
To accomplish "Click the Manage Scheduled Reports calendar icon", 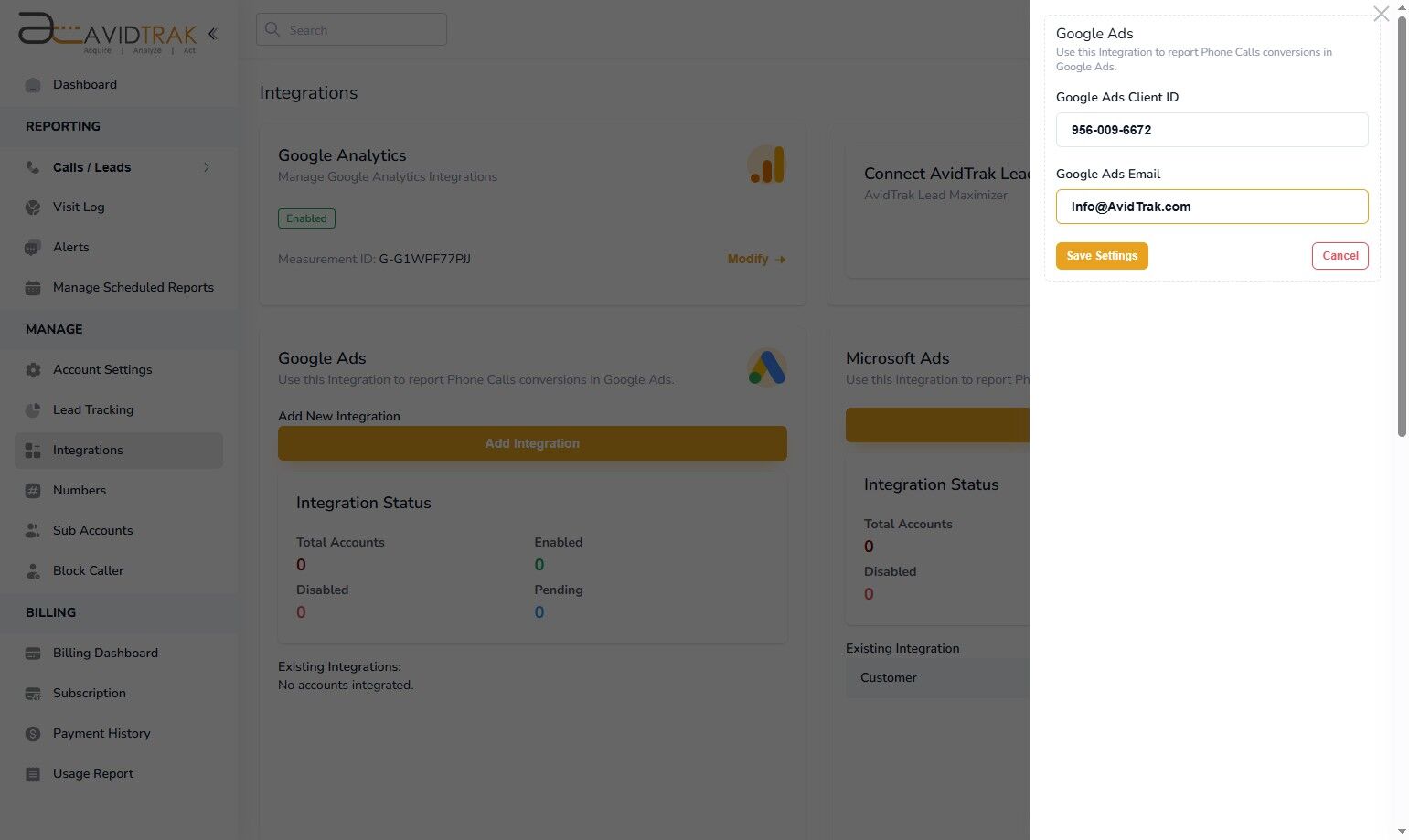I will tap(33, 288).
